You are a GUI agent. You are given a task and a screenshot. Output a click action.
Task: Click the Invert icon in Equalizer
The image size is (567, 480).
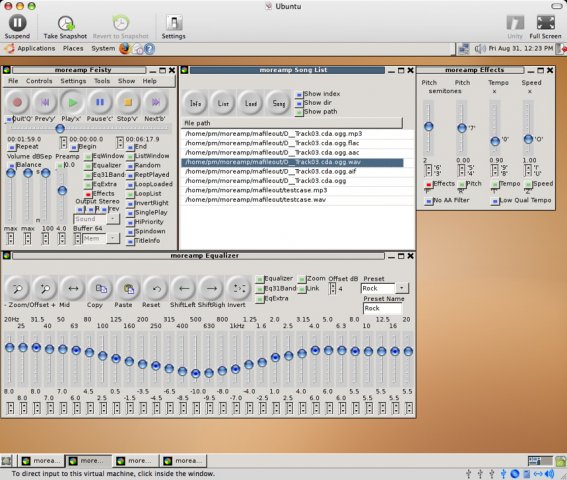pos(239,288)
